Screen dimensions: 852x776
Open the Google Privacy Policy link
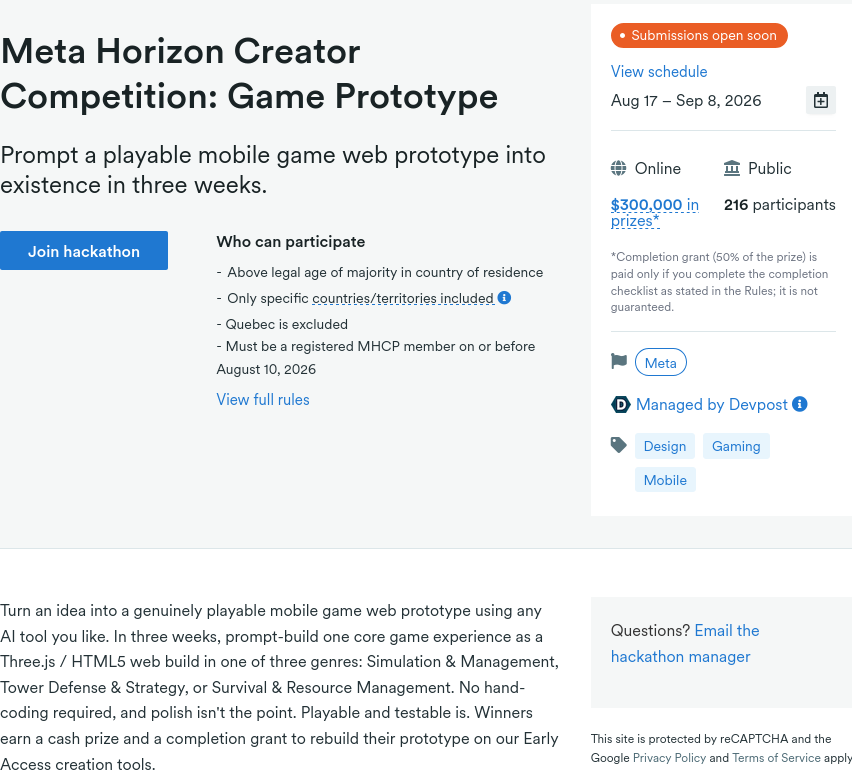point(669,758)
